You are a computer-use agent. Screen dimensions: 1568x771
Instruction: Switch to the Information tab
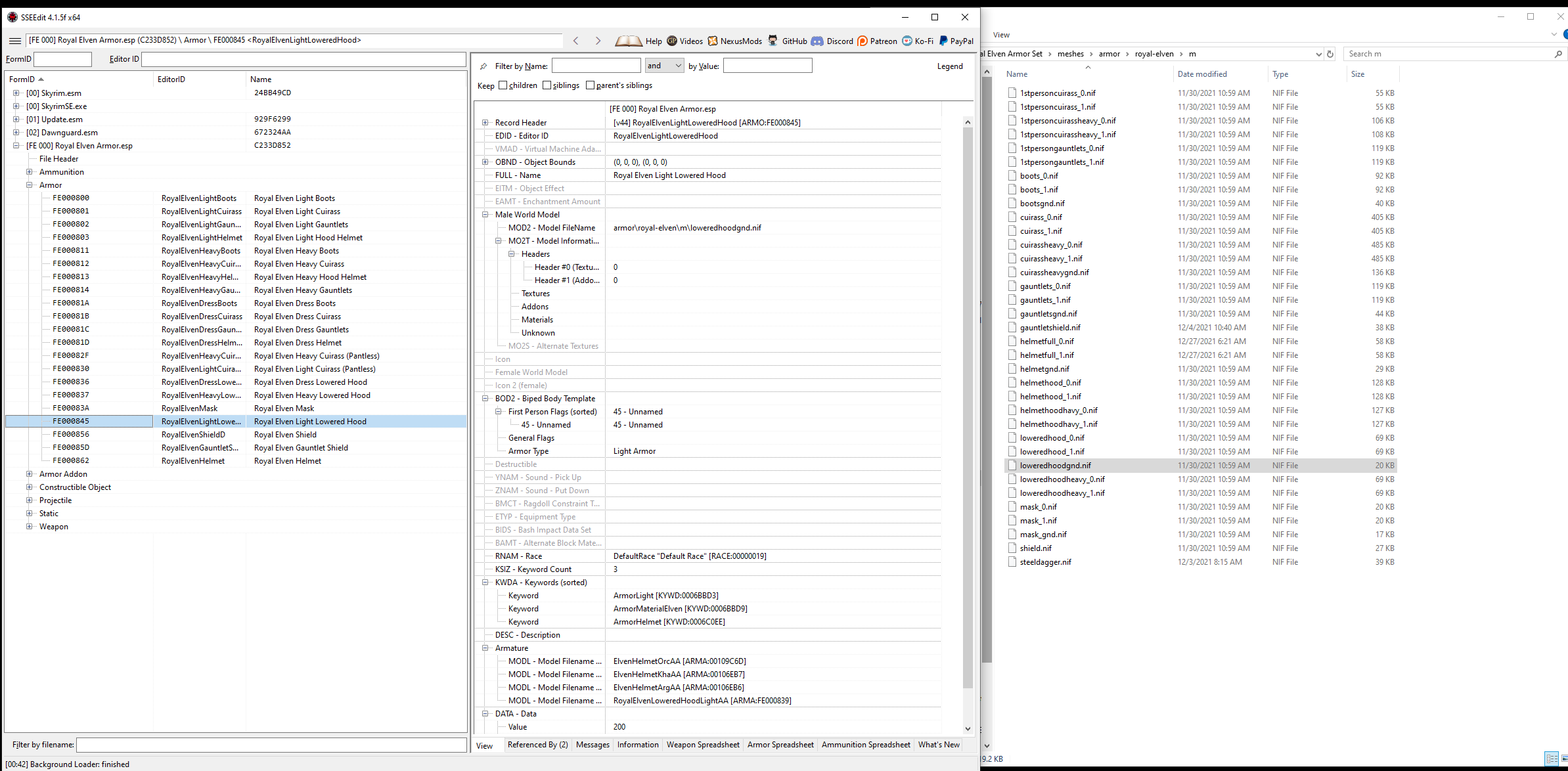[x=637, y=745]
